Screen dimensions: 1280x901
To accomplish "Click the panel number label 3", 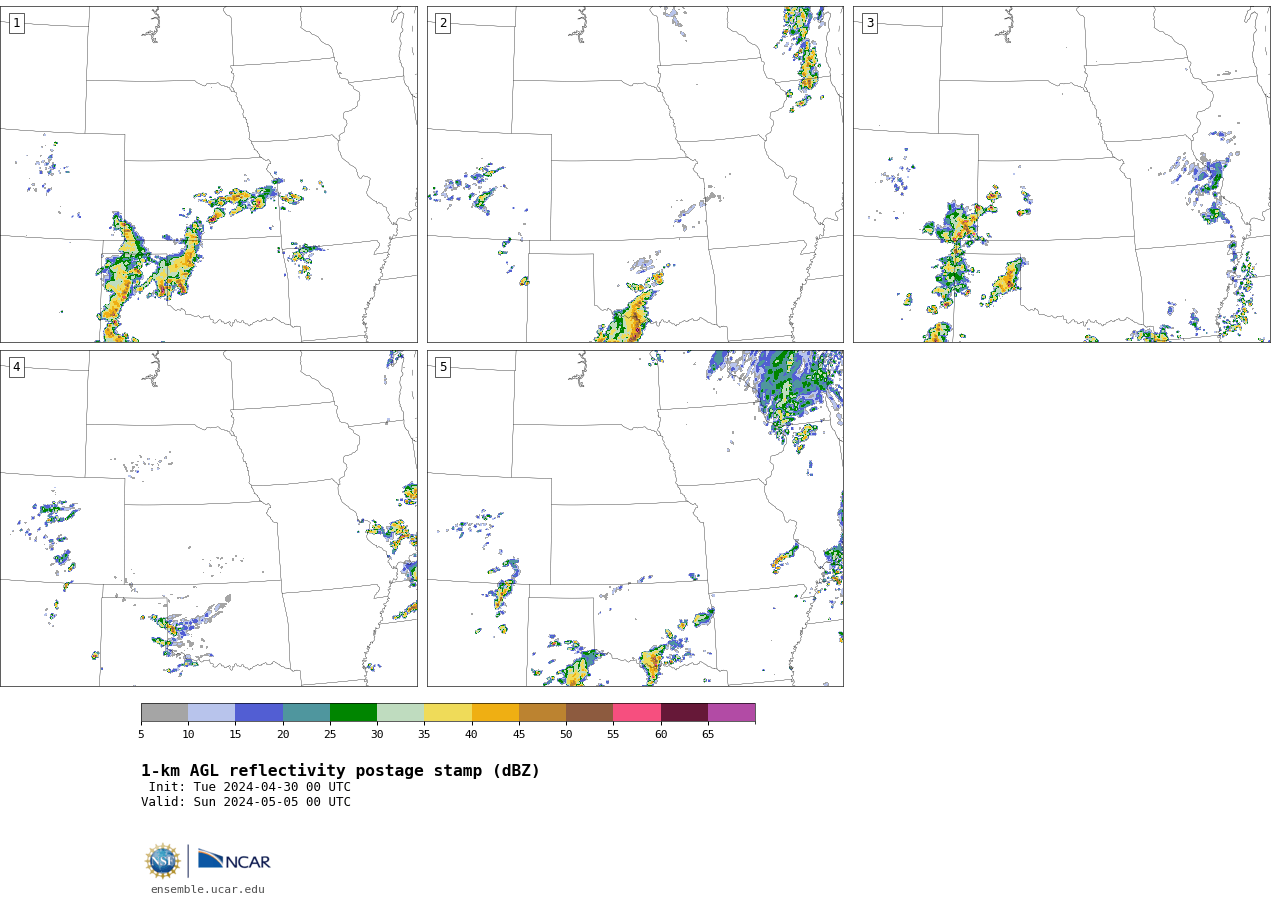I will click(x=869, y=23).
